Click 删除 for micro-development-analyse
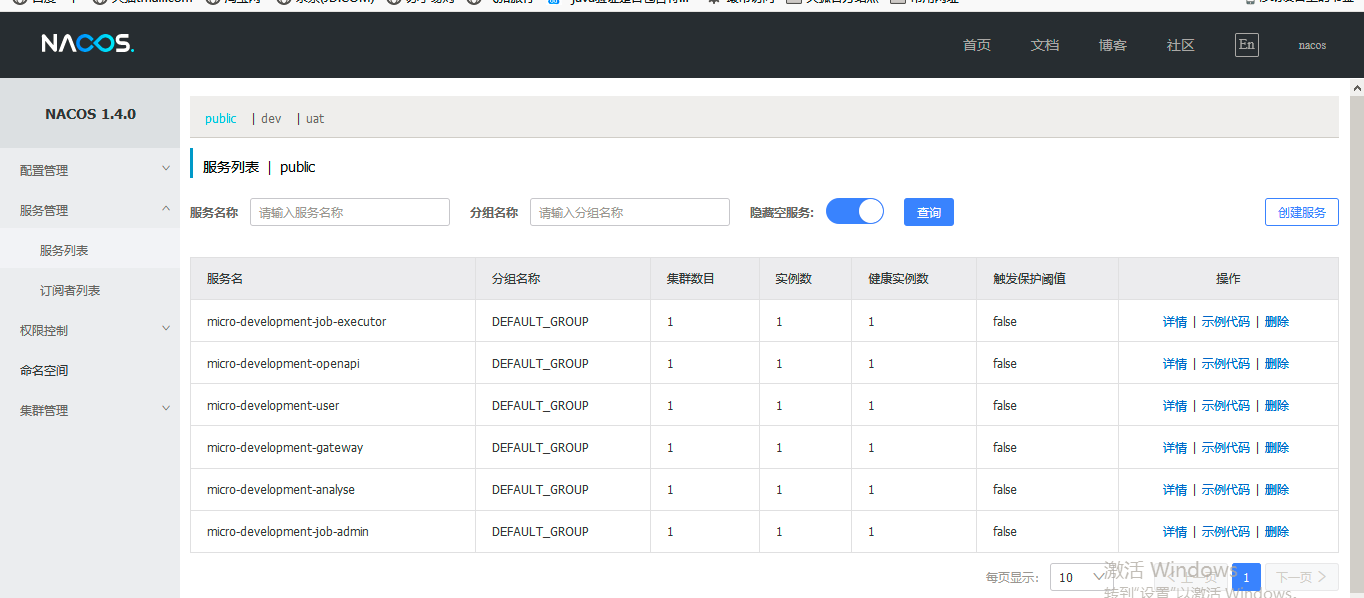 [1277, 490]
